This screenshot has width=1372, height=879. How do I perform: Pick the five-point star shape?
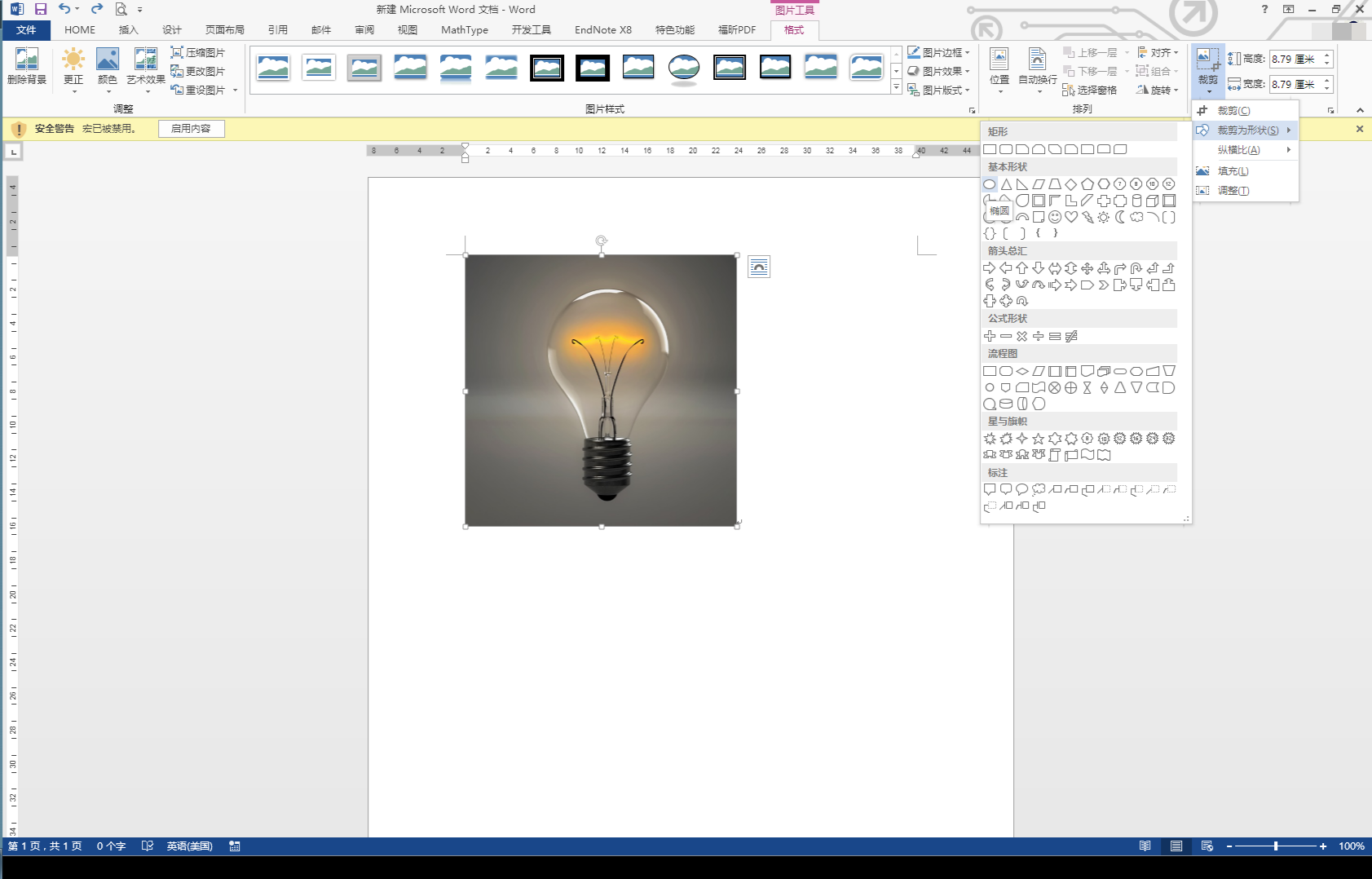[1039, 439]
